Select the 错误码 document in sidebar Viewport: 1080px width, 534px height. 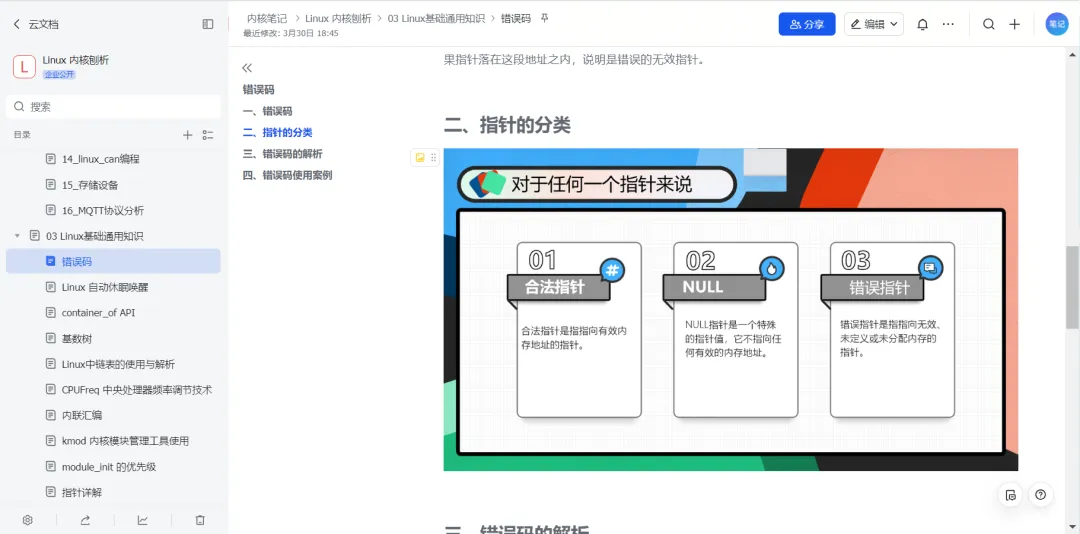[114, 261]
